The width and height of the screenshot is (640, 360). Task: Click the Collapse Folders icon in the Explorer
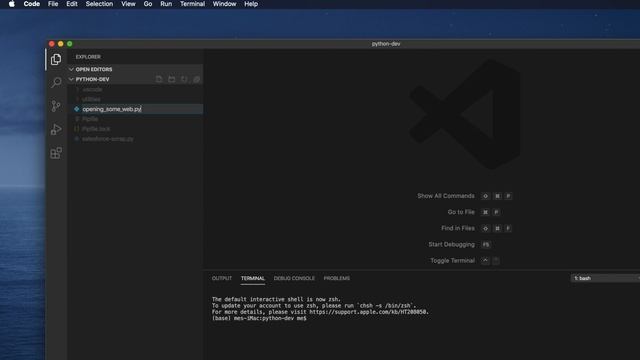tap(196, 79)
